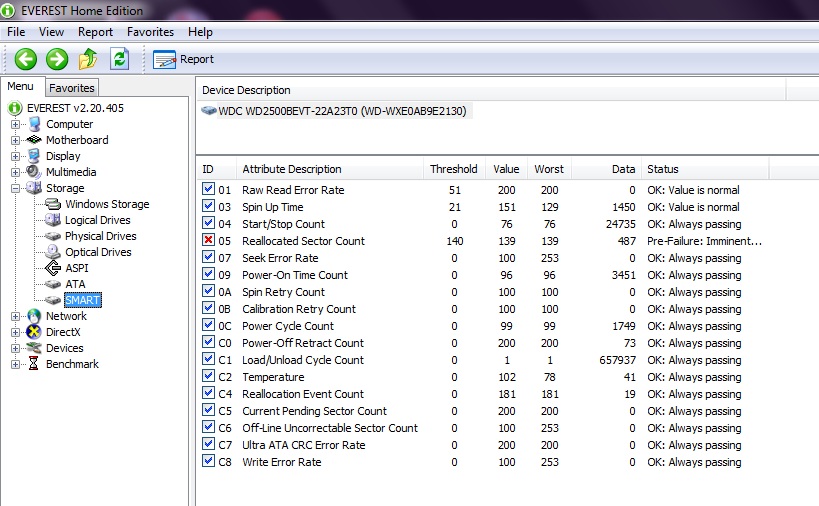Select the Logical Drives icon

[53, 220]
